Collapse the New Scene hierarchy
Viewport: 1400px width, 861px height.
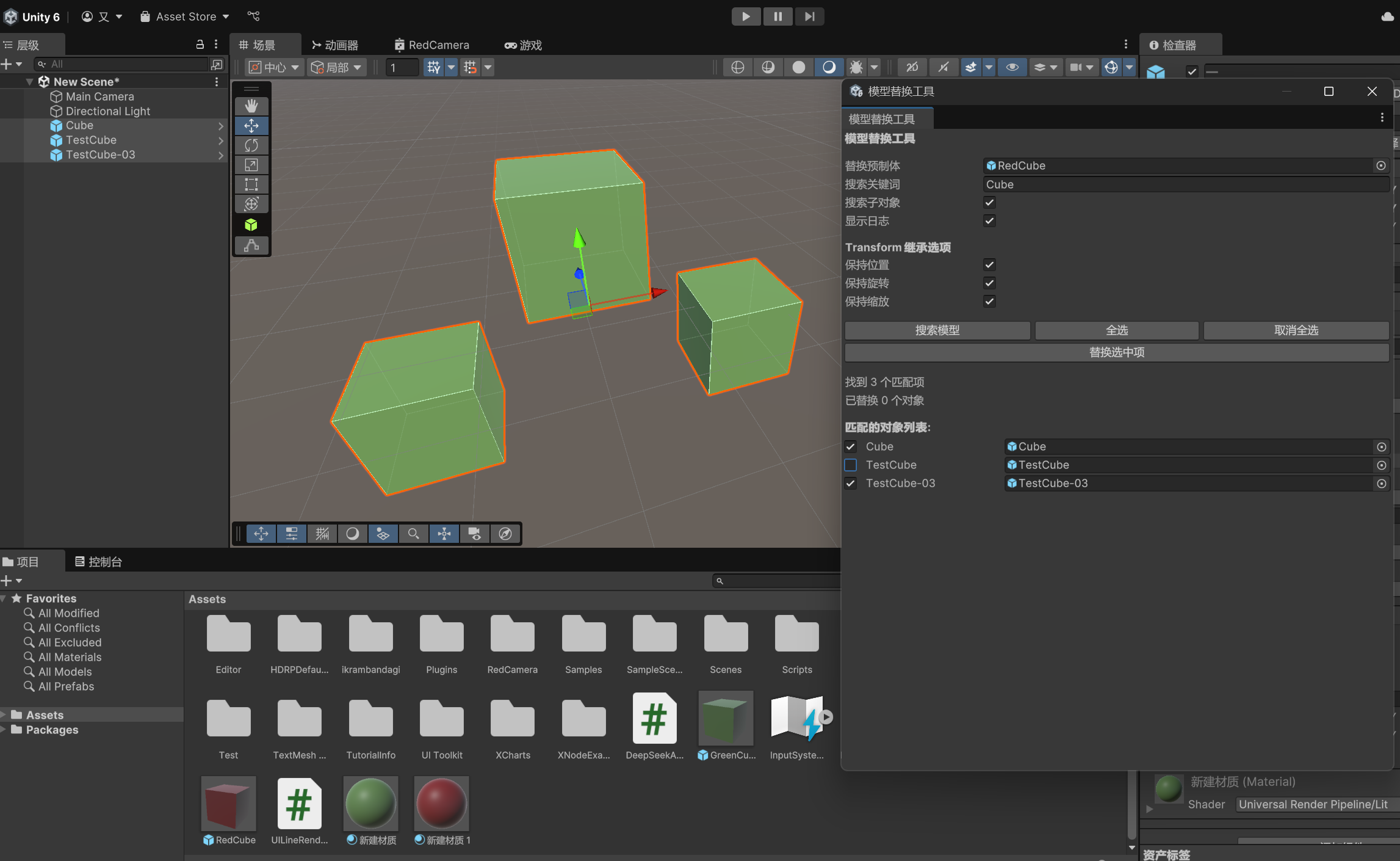[x=29, y=82]
